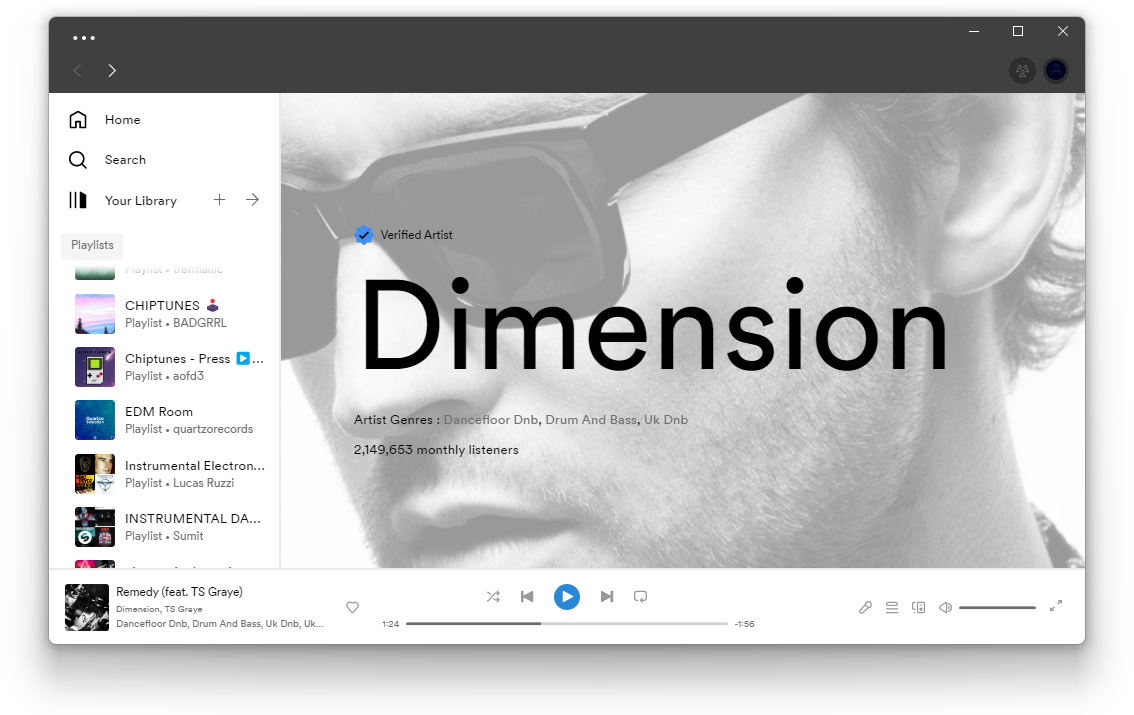This screenshot has height=715, width=1134.
Task: Open artist Dimension in now playing
Action: click(137, 609)
